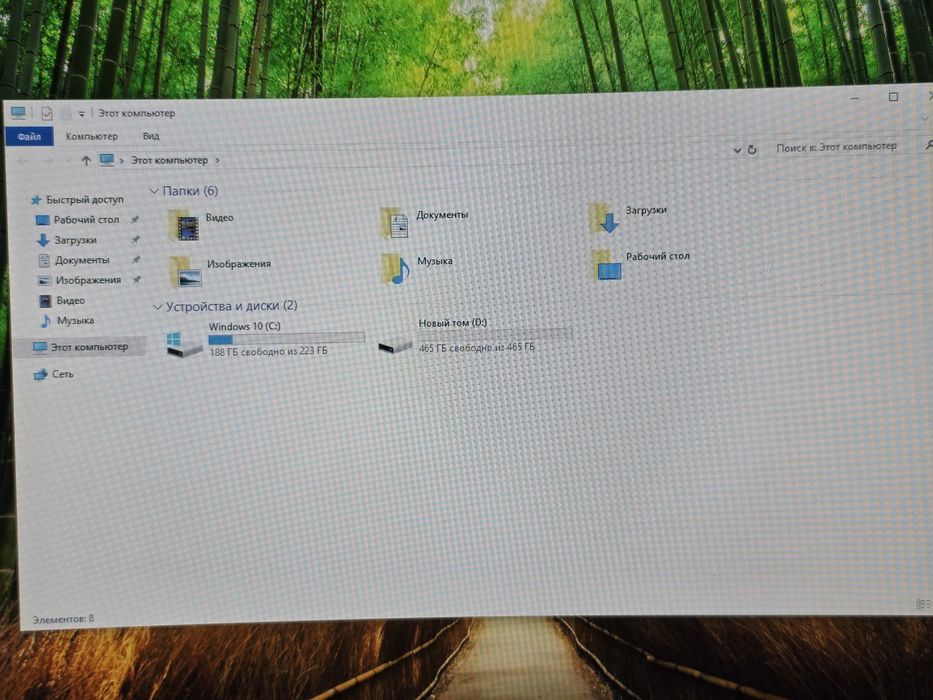
Task: Click the pin icon beside Рабочий стол
Action: [x=135, y=220]
